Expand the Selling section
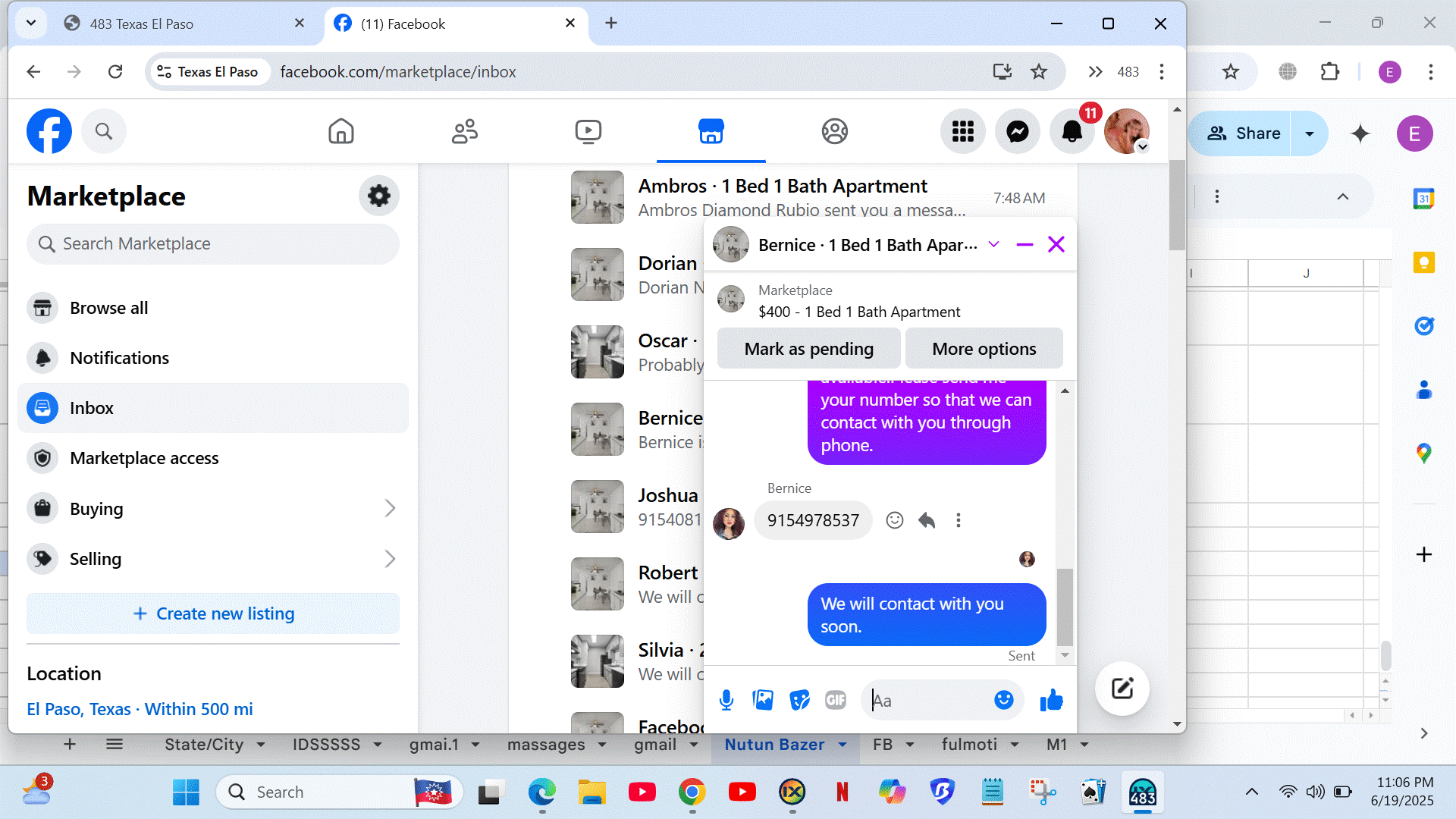Image resolution: width=1456 pixels, height=819 pixels. 390,559
